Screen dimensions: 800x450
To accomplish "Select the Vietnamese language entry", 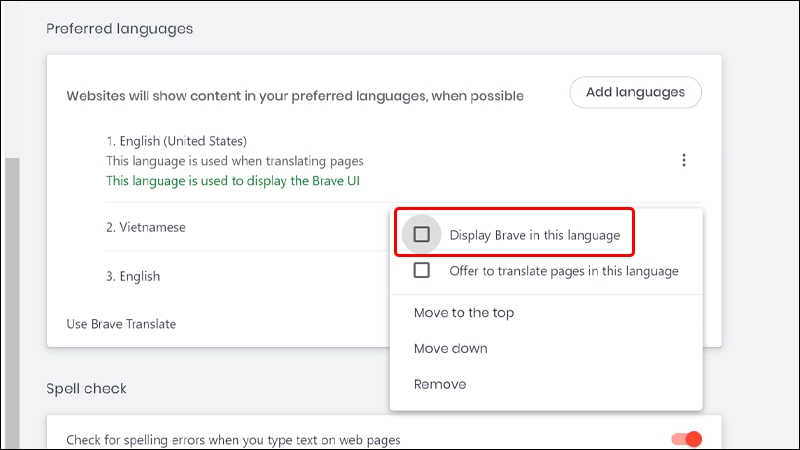I will [146, 227].
